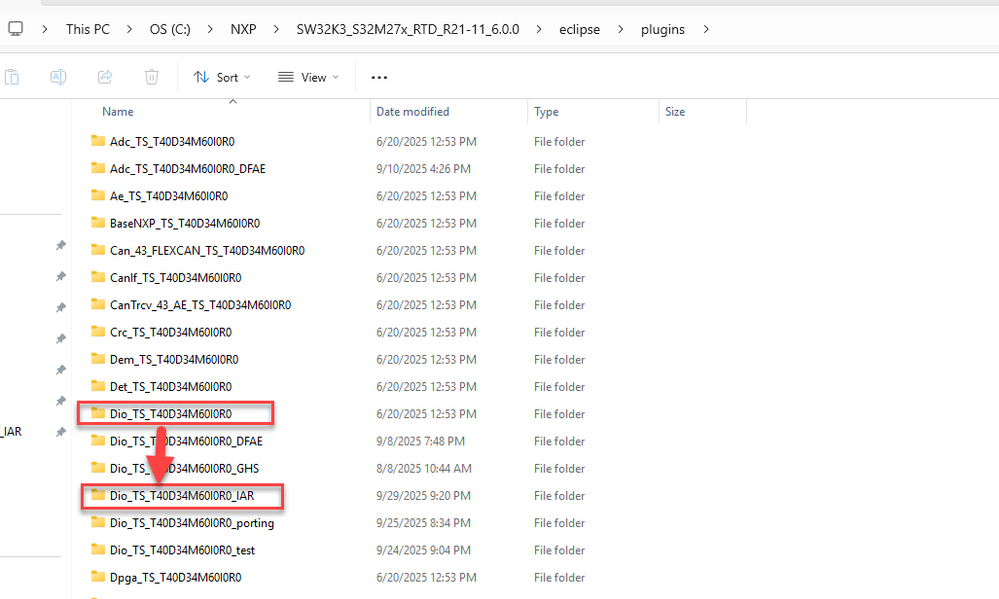Image resolution: width=999 pixels, height=599 pixels.
Task: Click date 9/24/2025 9:04 PM cell
Action: click(423, 551)
